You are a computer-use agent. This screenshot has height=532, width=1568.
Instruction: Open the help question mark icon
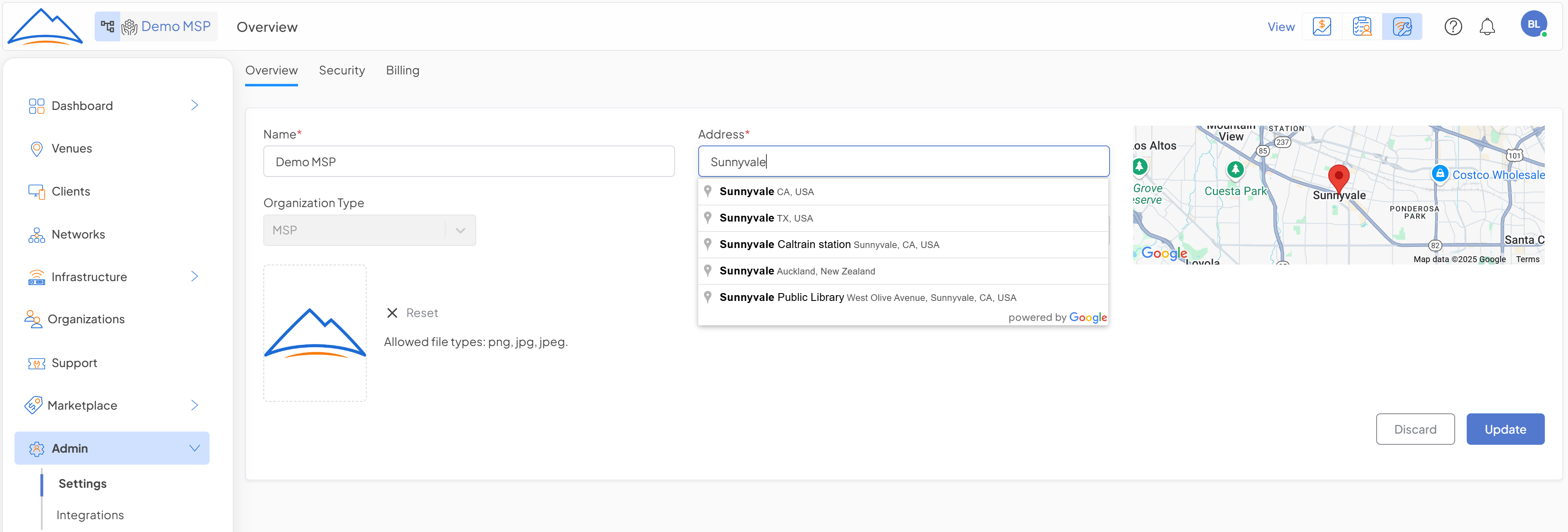coord(1453,26)
